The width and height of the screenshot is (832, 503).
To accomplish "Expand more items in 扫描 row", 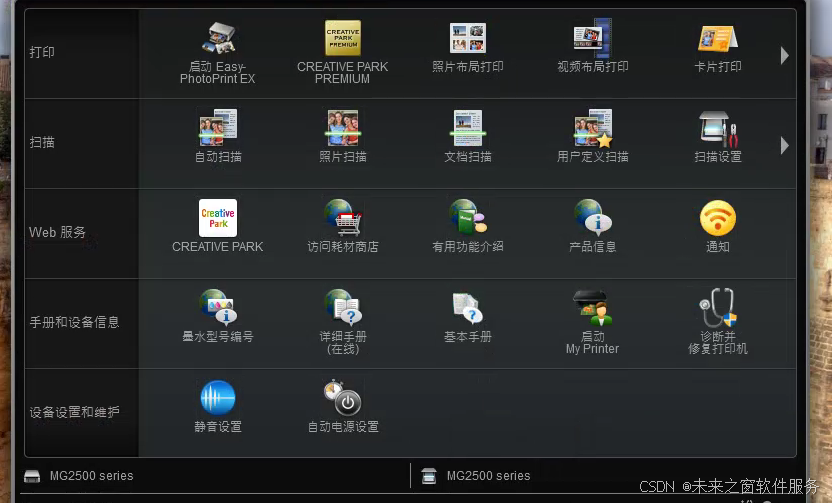I will point(785,145).
